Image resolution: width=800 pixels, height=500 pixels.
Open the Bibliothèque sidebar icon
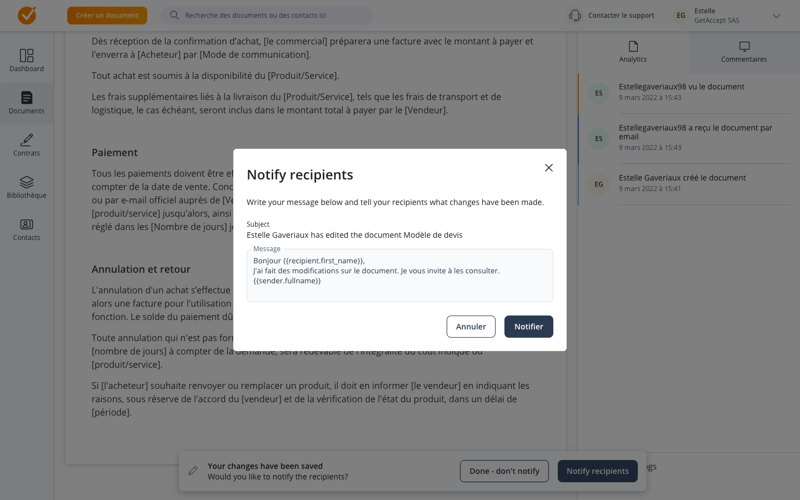(27, 187)
